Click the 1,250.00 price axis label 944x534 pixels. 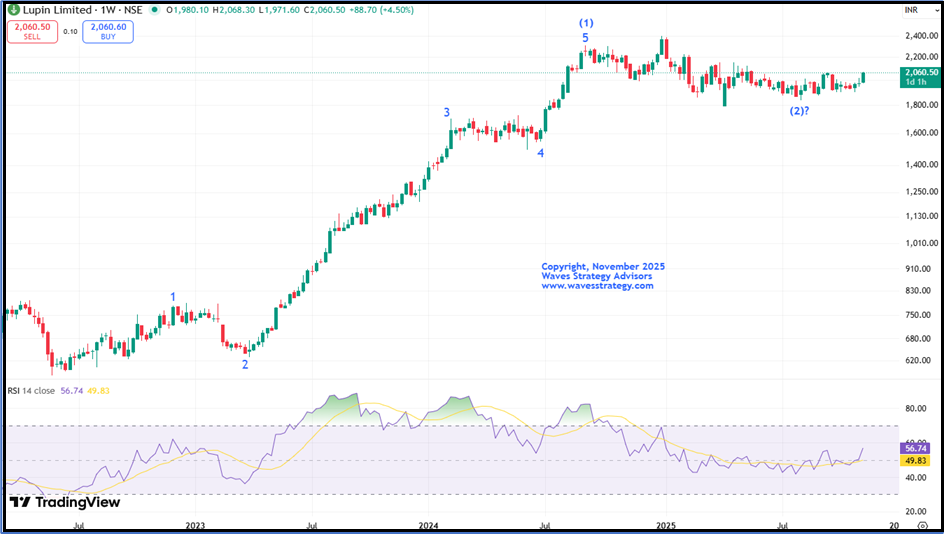pos(921,192)
